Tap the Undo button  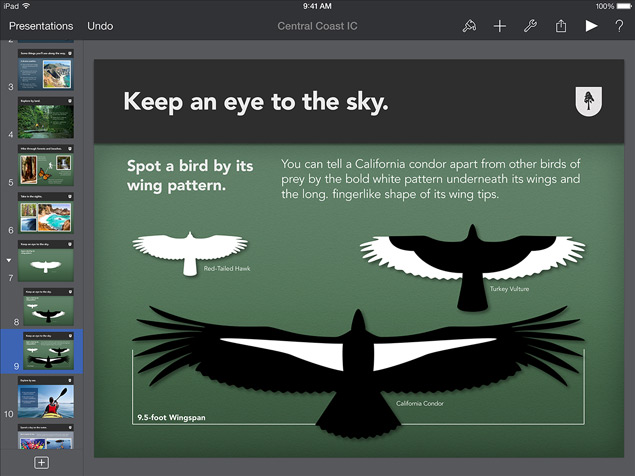(100, 26)
